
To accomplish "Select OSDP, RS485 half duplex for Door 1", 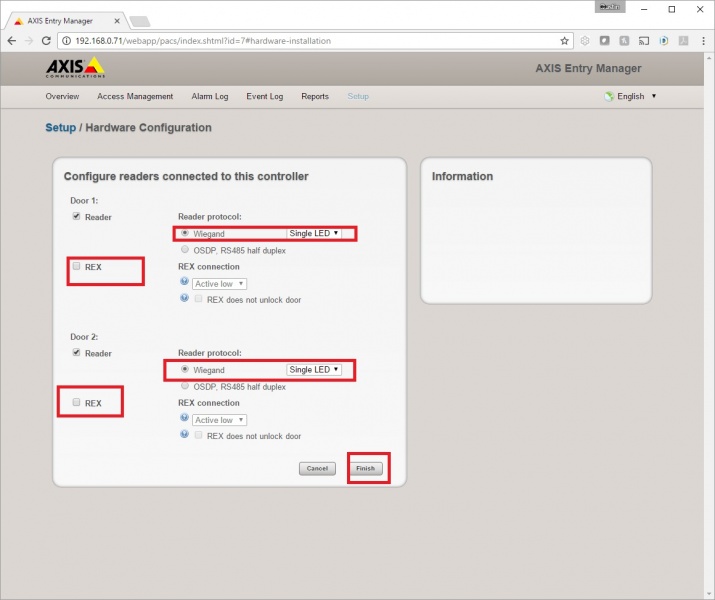I will click(x=185, y=249).
